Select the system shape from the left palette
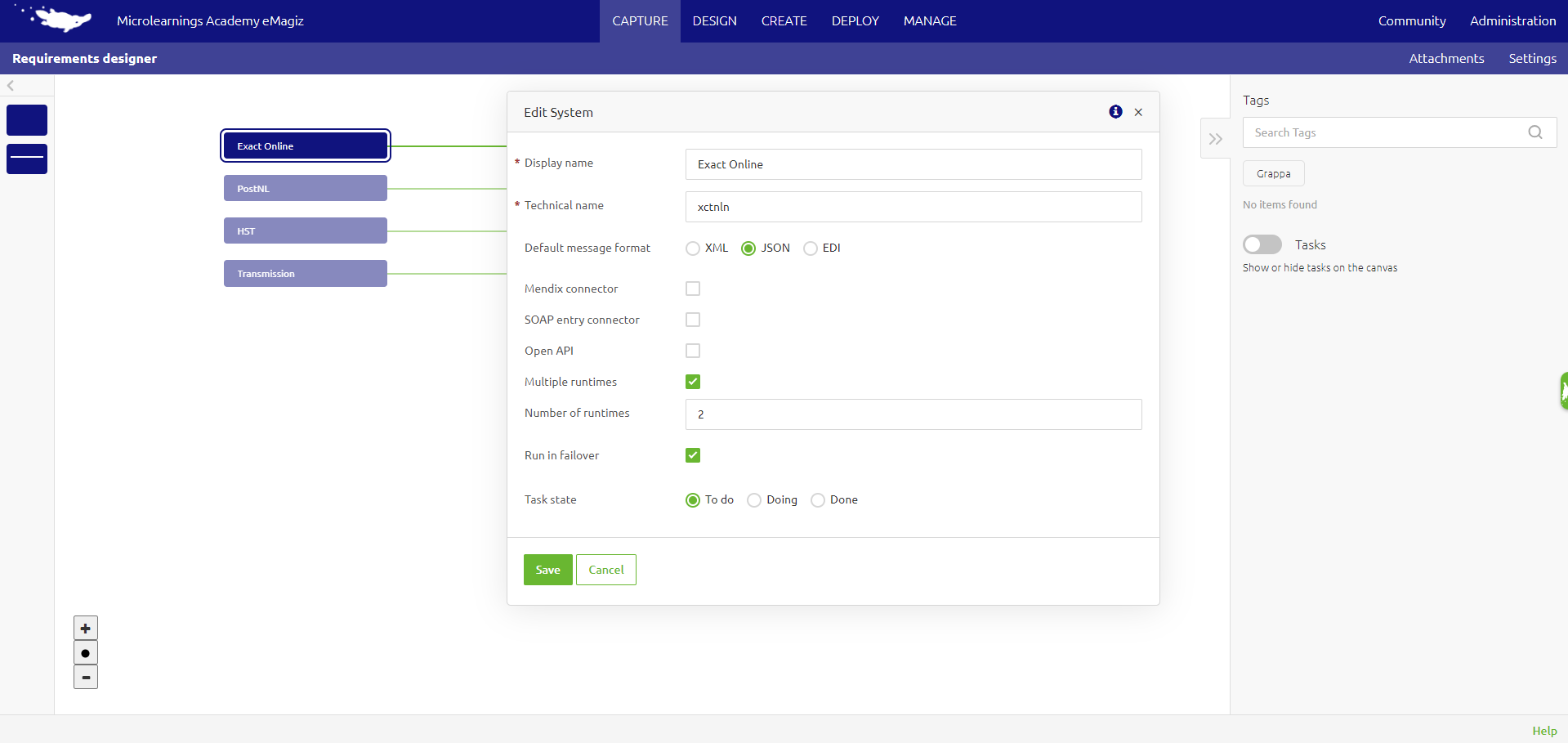Image resolution: width=1568 pixels, height=743 pixels. 26,119
